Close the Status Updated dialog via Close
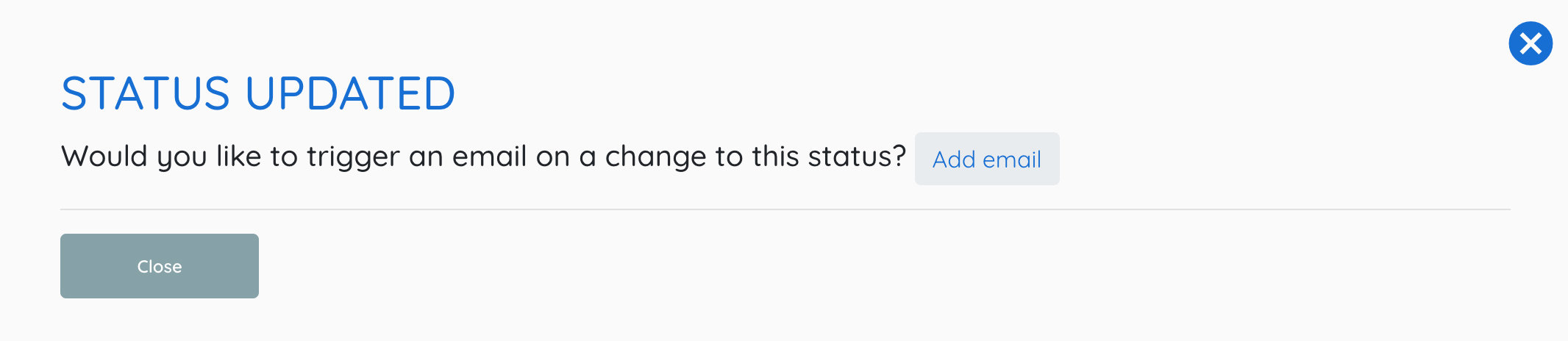The width and height of the screenshot is (1568, 341). pyautogui.click(x=160, y=266)
